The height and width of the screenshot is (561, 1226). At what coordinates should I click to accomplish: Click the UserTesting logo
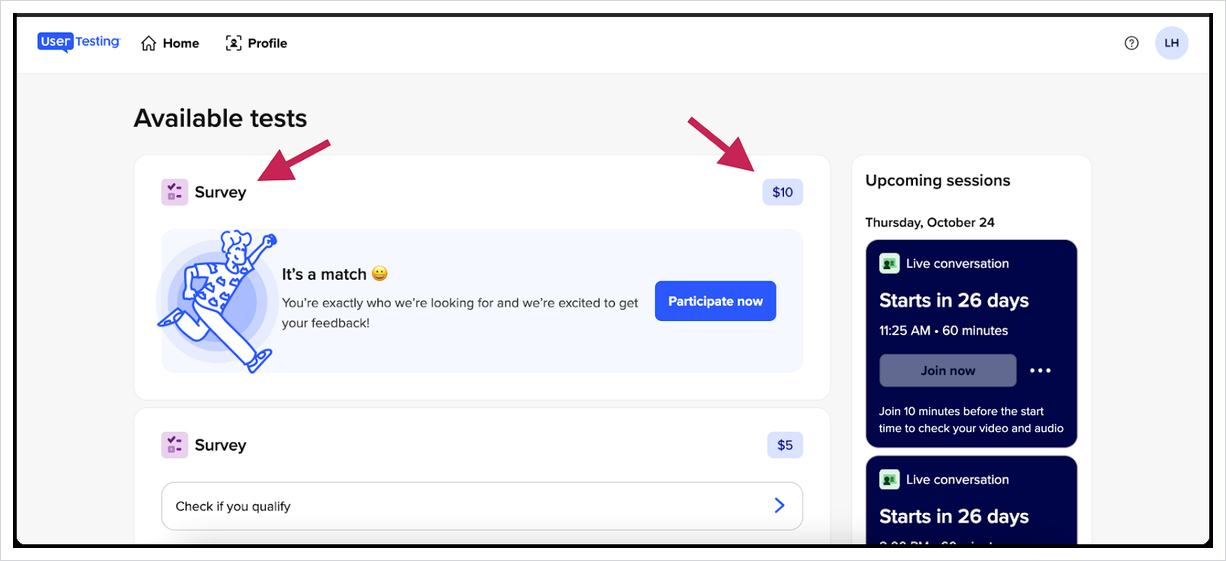tap(78, 42)
